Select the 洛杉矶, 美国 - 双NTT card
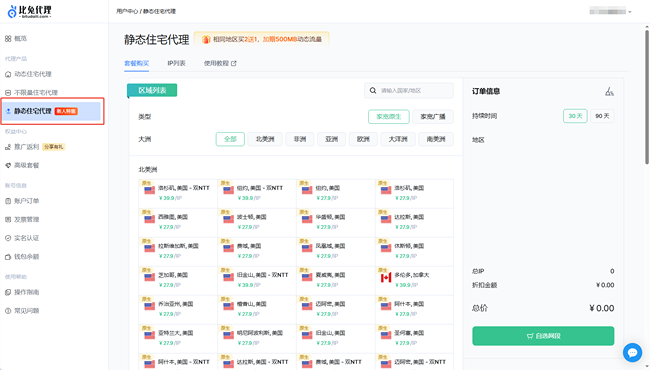 point(178,194)
